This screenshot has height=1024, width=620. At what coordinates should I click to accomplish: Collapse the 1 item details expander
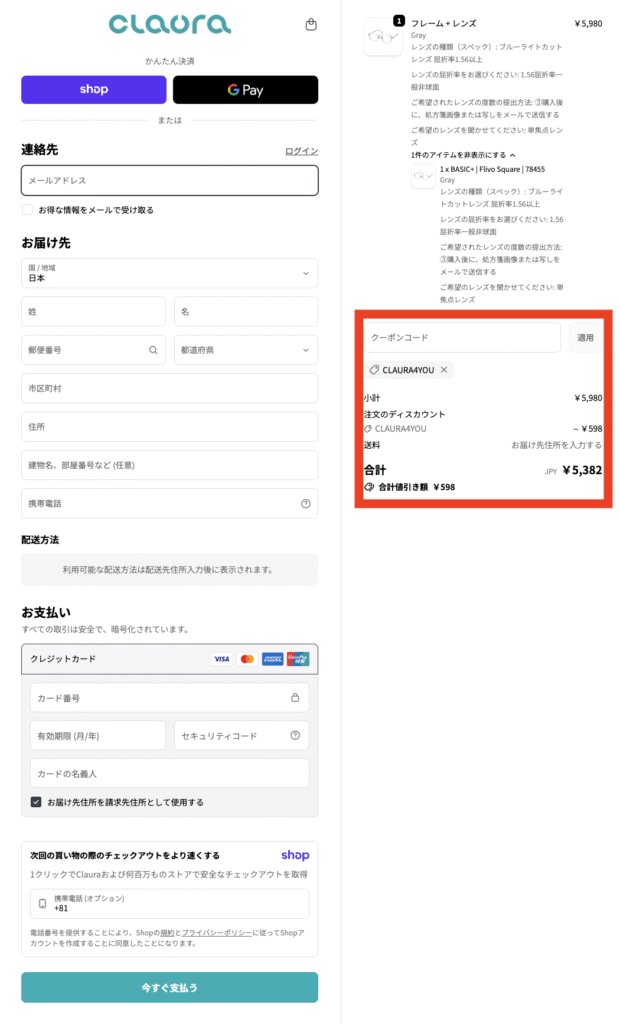(x=463, y=156)
